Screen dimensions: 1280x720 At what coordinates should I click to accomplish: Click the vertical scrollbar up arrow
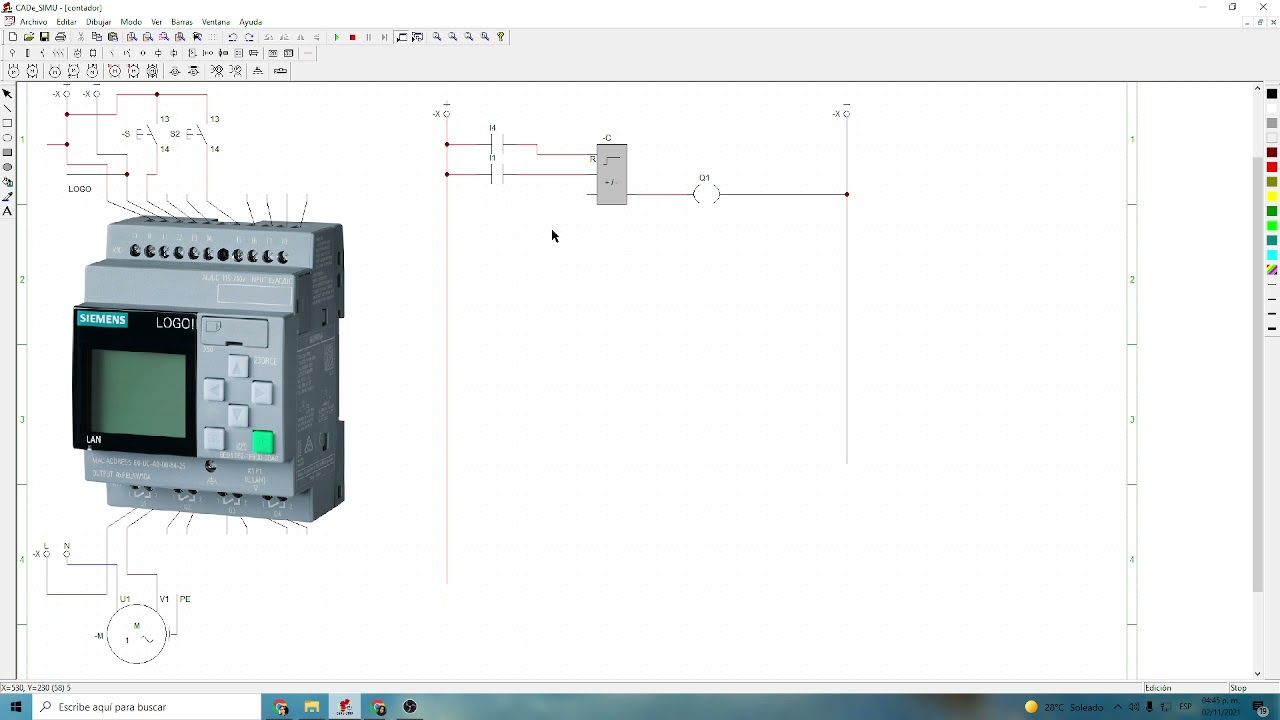[1258, 90]
